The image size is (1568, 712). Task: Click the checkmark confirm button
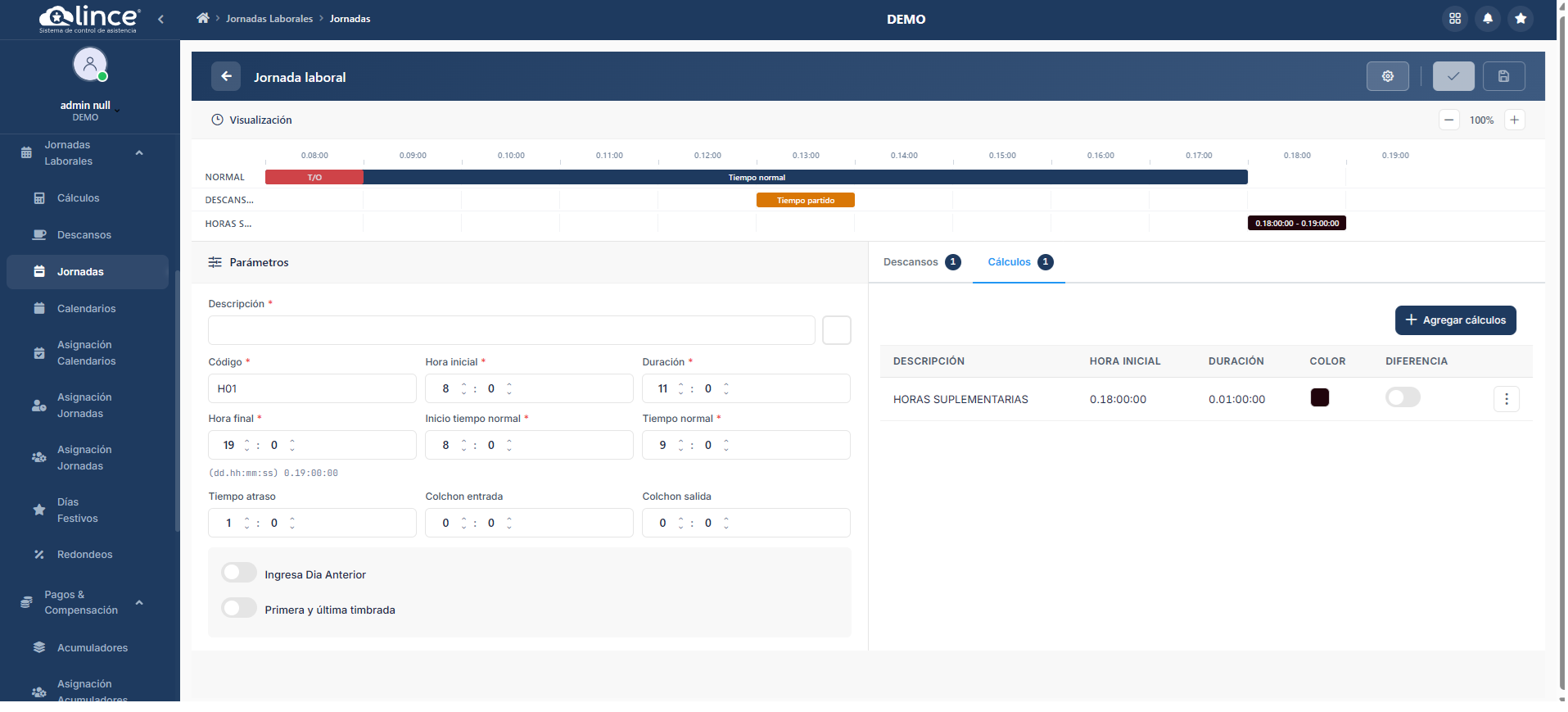point(1453,76)
